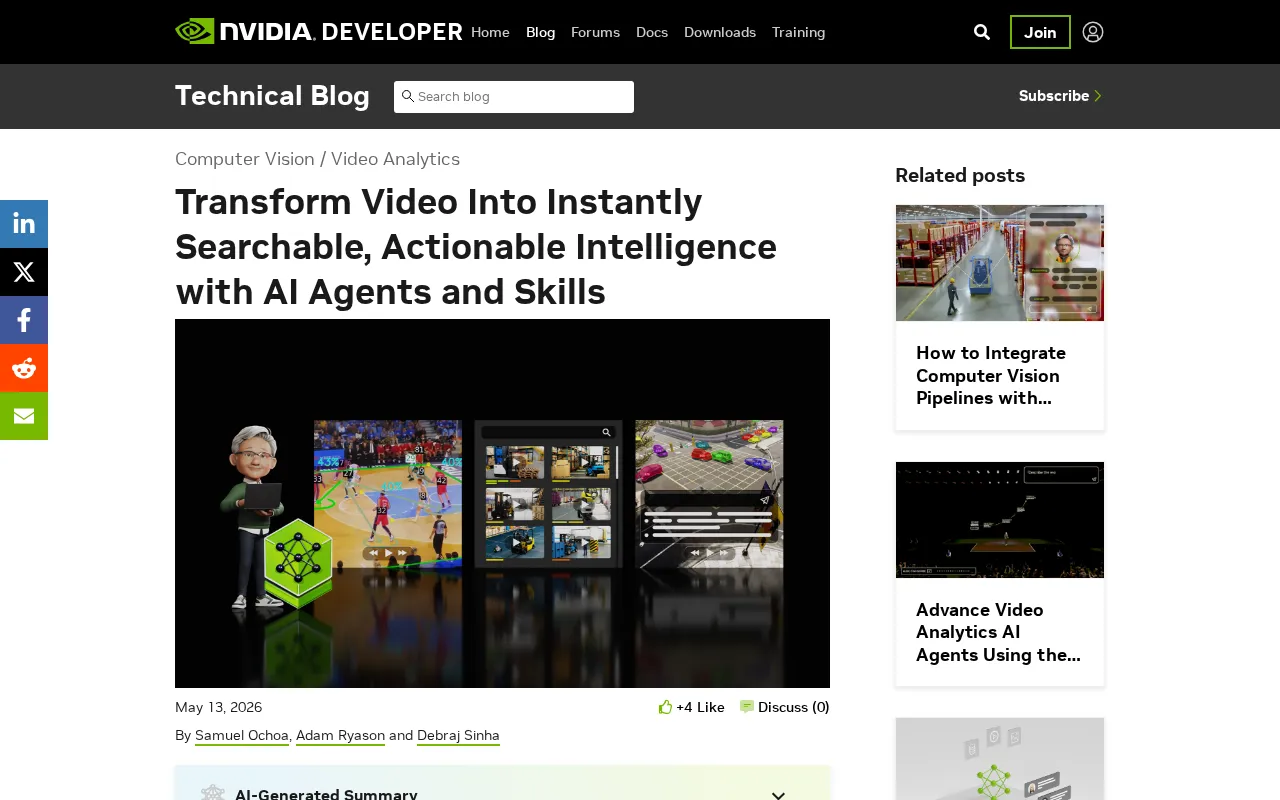Click the AI-Generated Summary sparkle icon
The image size is (1280, 800).
(212, 795)
